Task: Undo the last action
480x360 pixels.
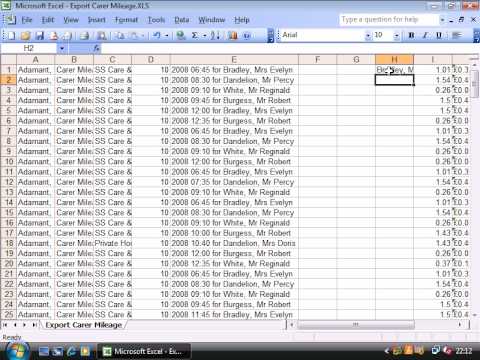Action: [x=157, y=35]
